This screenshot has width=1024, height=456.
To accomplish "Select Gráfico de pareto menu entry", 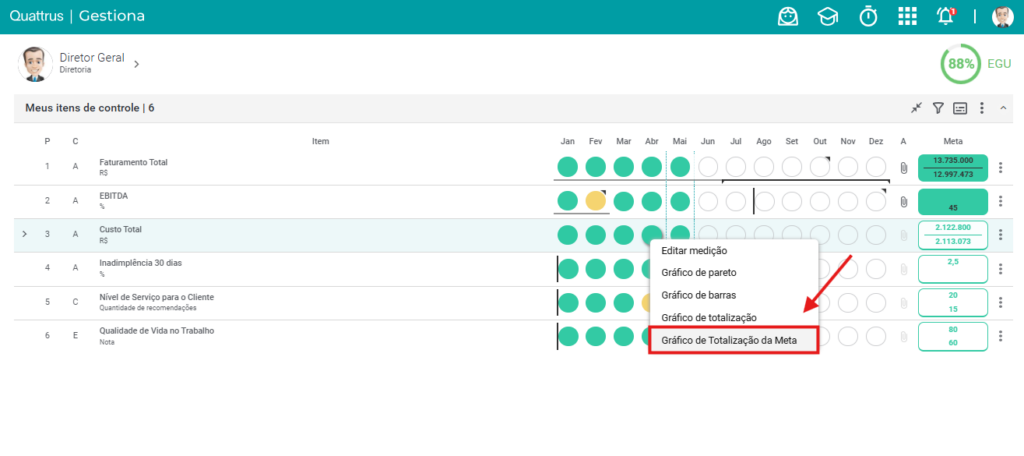I will click(x=699, y=272).
